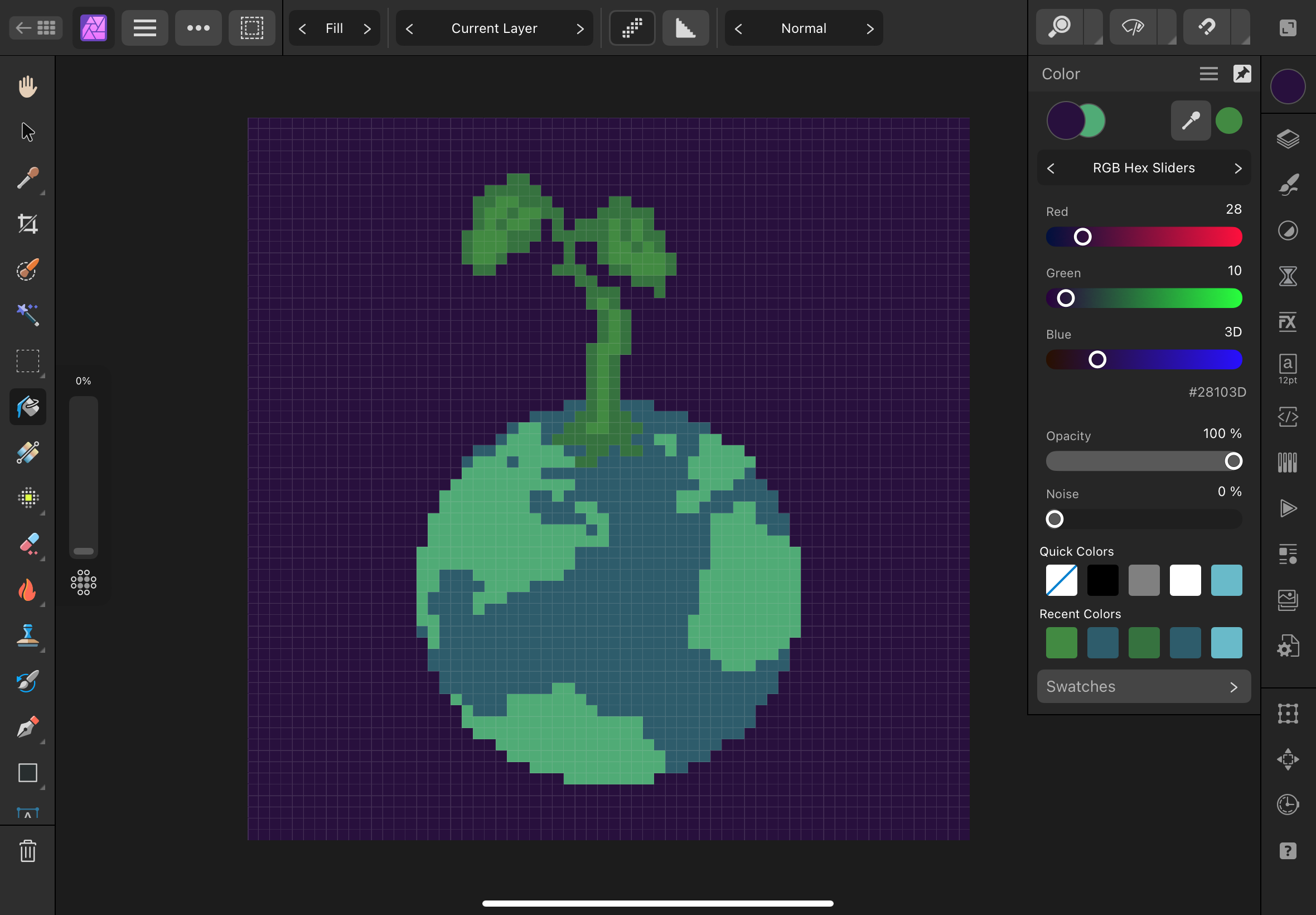Viewport: 1316px width, 915px height.
Task: Open the Filters hourglass studio
Action: point(1288,276)
